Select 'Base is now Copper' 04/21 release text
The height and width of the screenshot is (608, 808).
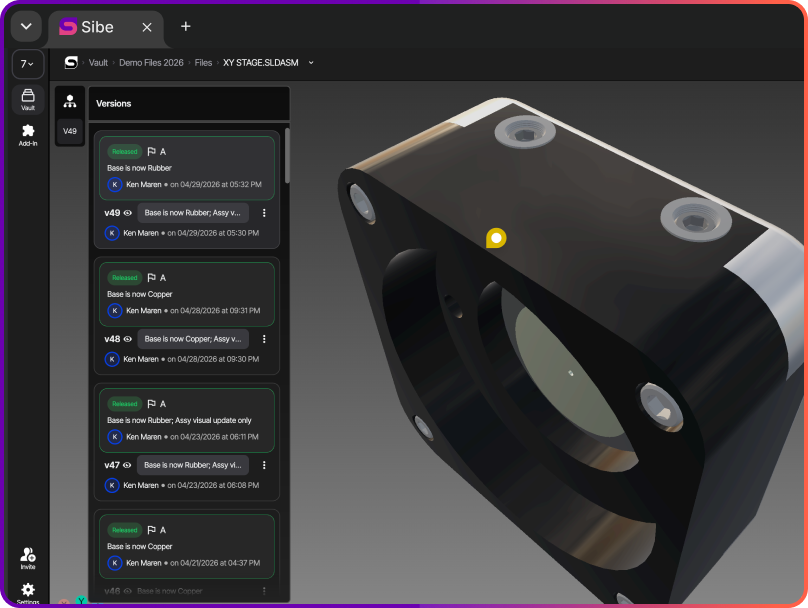point(140,547)
